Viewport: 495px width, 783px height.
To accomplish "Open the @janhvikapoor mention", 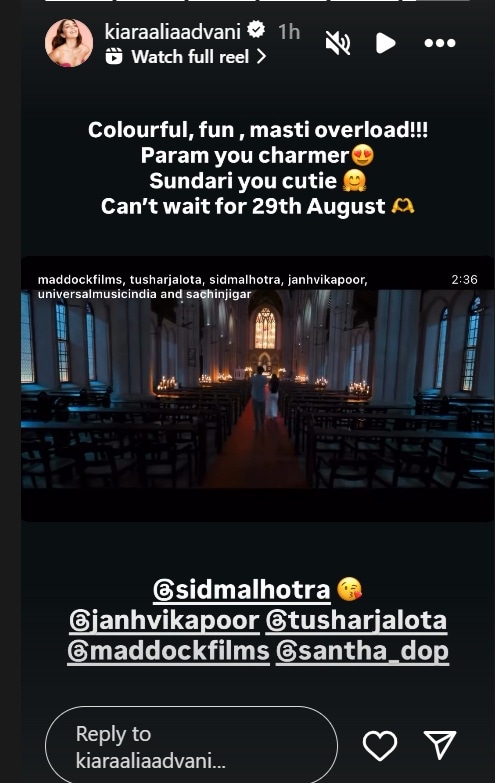I will pos(164,621).
